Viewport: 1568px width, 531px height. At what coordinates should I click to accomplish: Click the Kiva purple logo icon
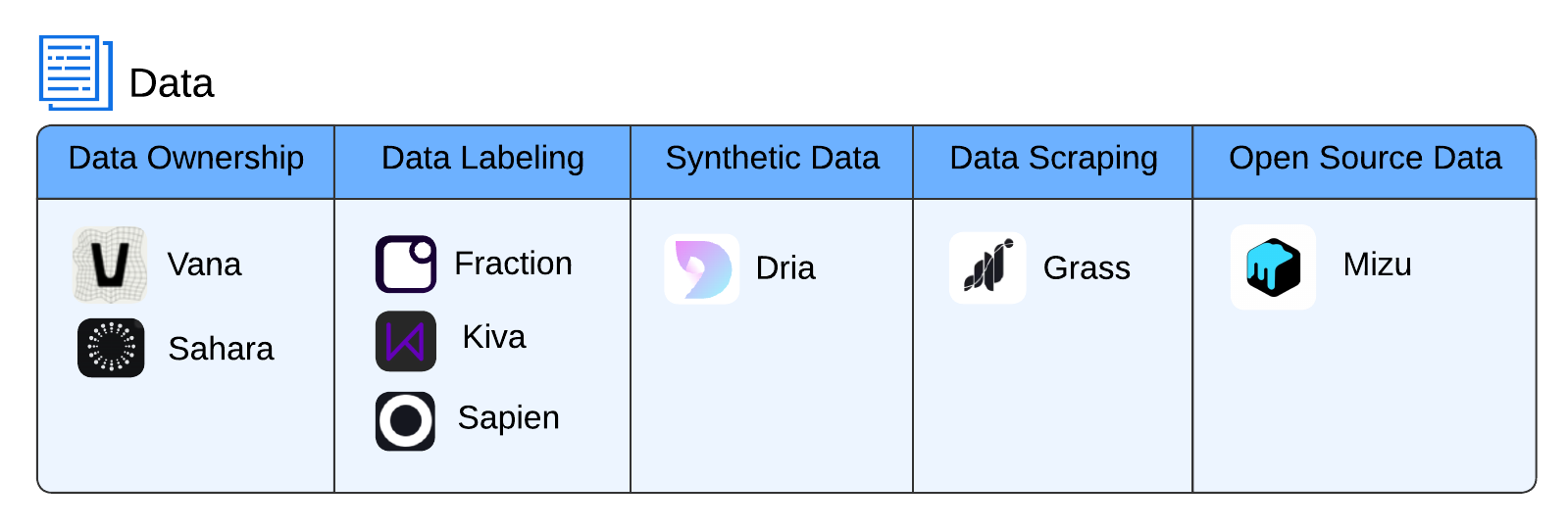click(406, 341)
